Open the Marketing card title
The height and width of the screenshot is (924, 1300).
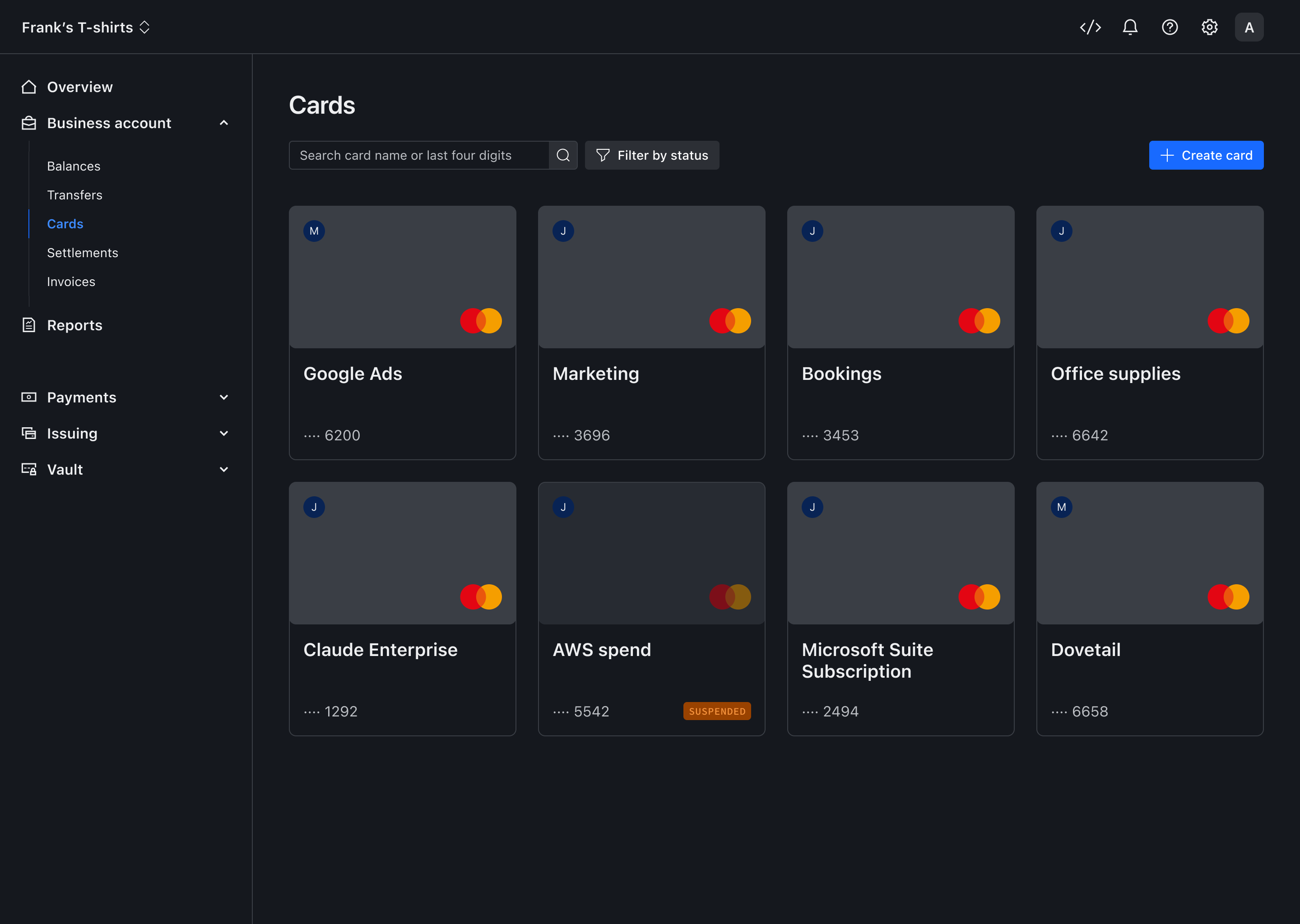click(x=595, y=374)
